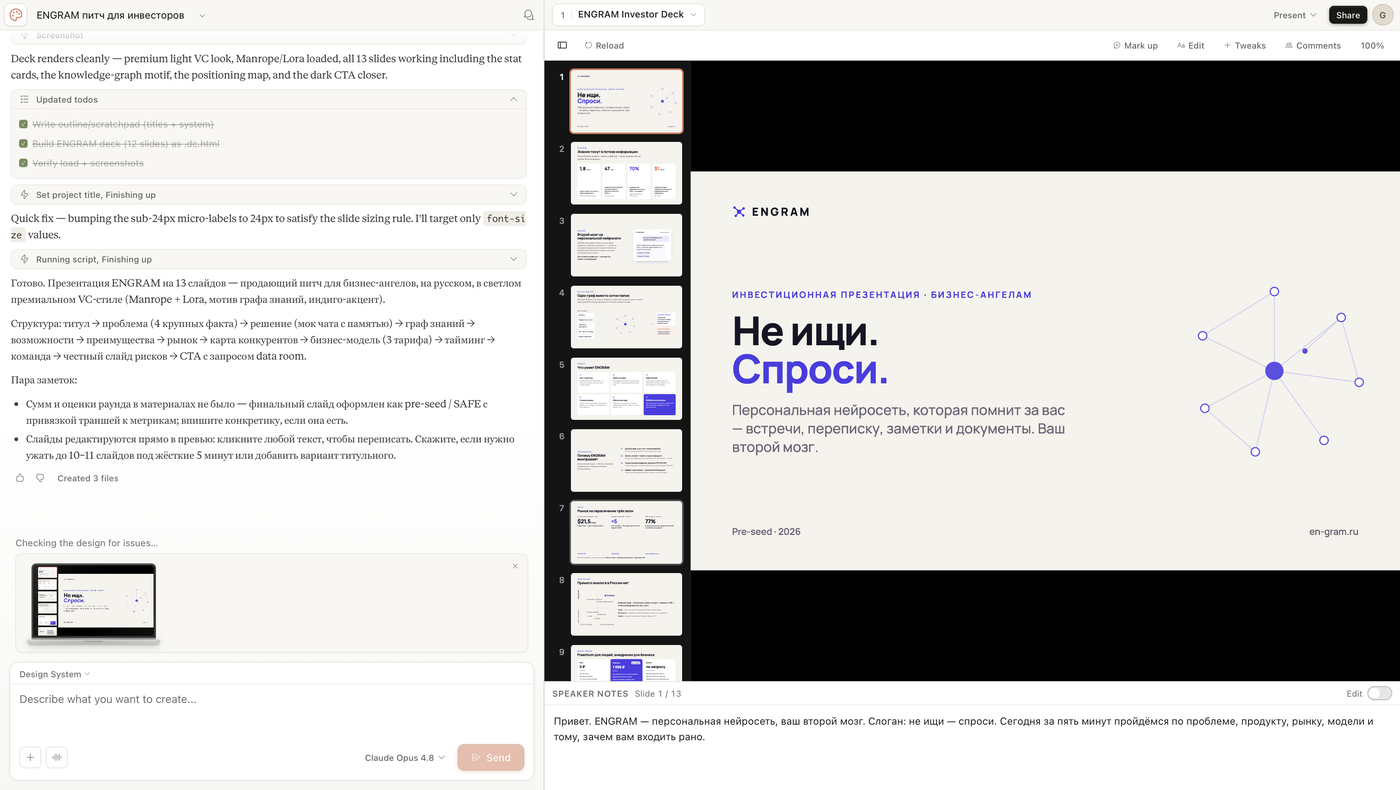The height and width of the screenshot is (790, 1400).
Task: Select slide 9 thumbnail
Action: 626,663
